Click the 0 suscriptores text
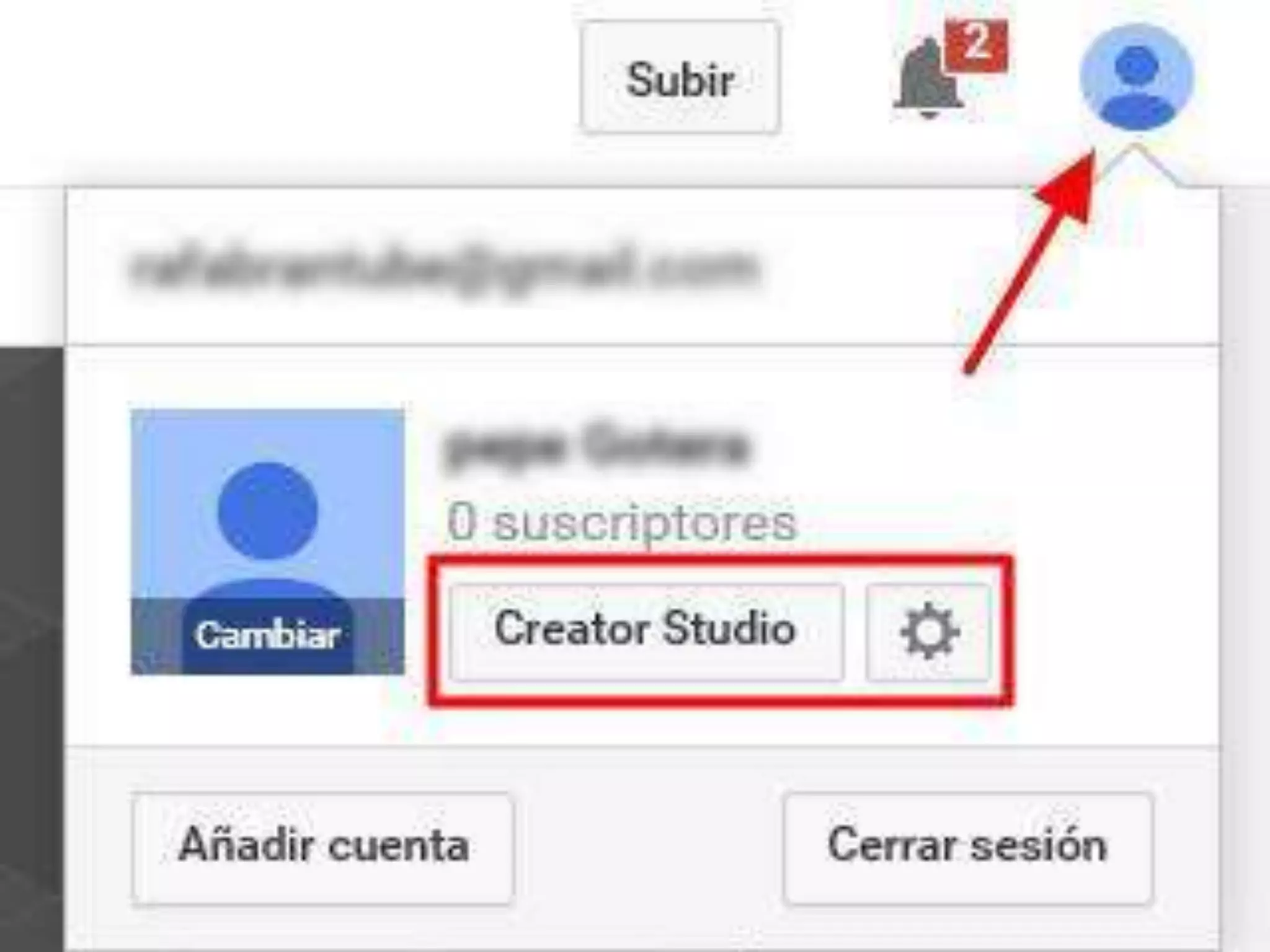 (x=621, y=523)
